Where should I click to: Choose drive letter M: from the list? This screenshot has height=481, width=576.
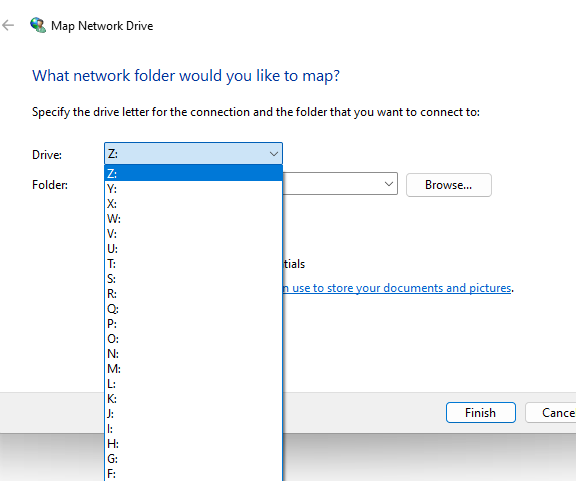tap(194, 369)
